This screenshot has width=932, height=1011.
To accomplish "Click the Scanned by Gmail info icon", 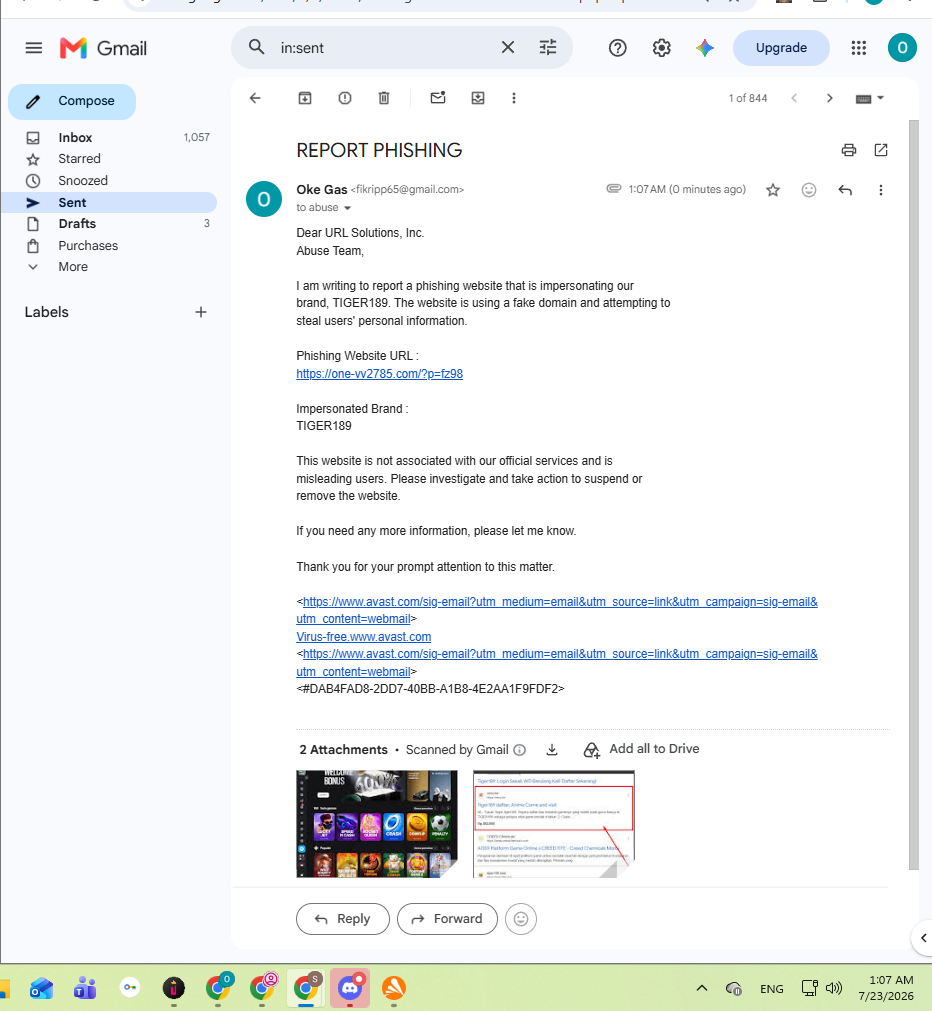I will tap(520, 750).
